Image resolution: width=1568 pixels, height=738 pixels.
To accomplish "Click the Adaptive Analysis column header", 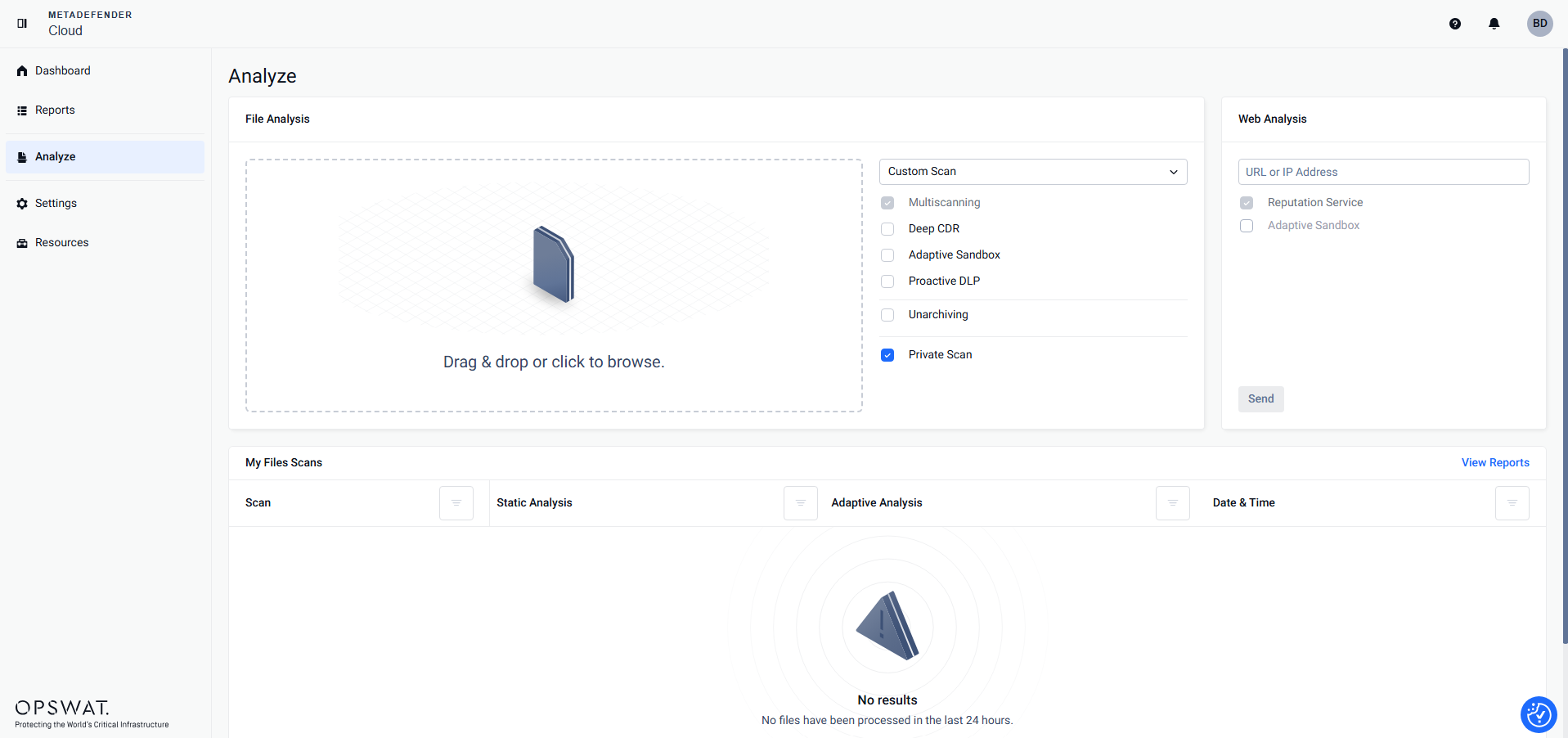I will pos(877,503).
